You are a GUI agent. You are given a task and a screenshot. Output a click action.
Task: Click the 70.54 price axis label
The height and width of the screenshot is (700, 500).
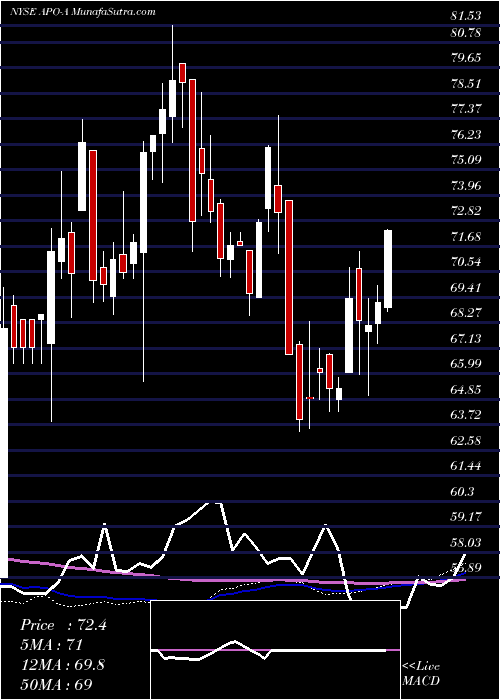click(x=467, y=262)
